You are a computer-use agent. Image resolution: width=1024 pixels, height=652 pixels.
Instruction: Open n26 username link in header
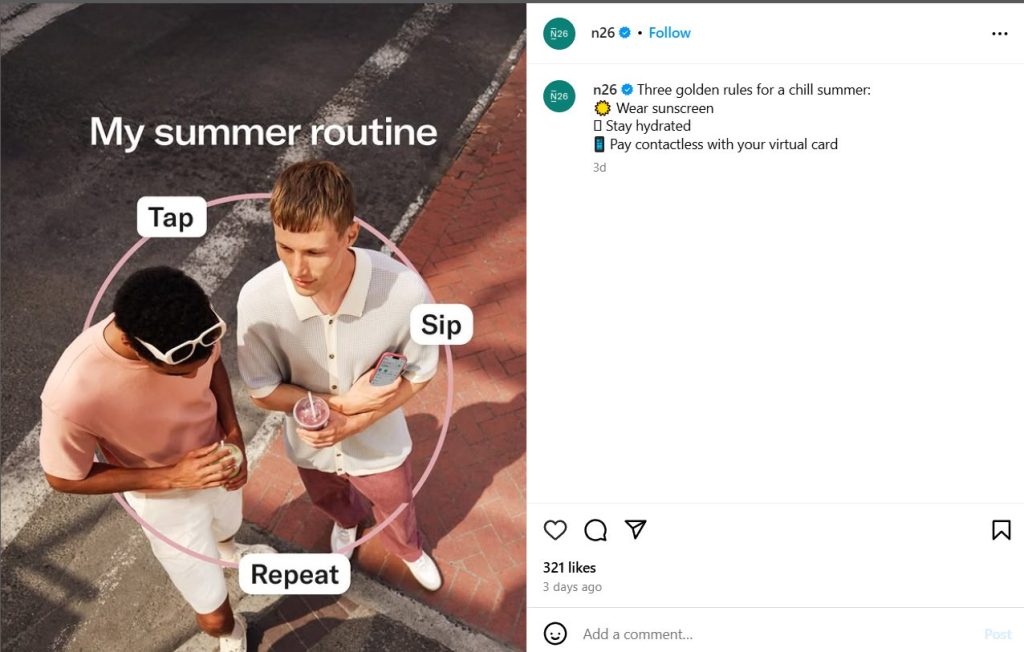tap(603, 33)
